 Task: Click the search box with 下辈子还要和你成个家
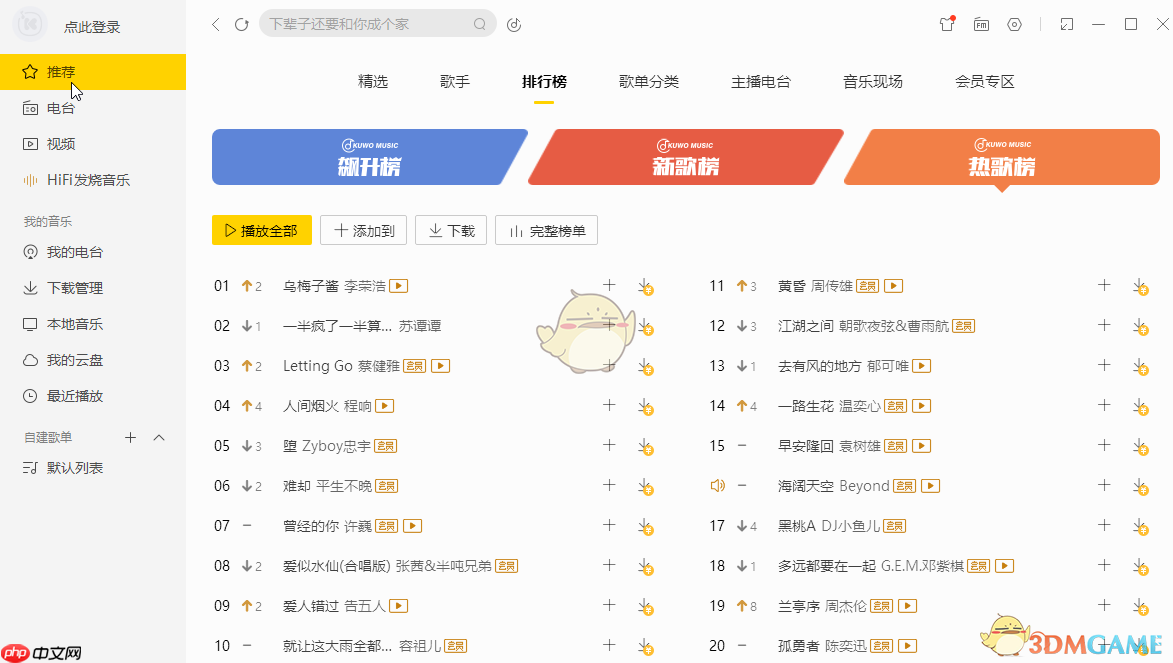pyautogui.click(x=370, y=23)
